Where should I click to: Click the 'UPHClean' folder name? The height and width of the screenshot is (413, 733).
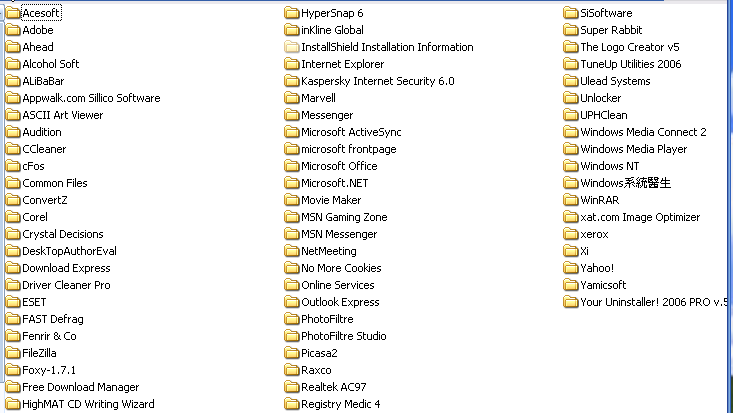pyautogui.click(x=604, y=115)
